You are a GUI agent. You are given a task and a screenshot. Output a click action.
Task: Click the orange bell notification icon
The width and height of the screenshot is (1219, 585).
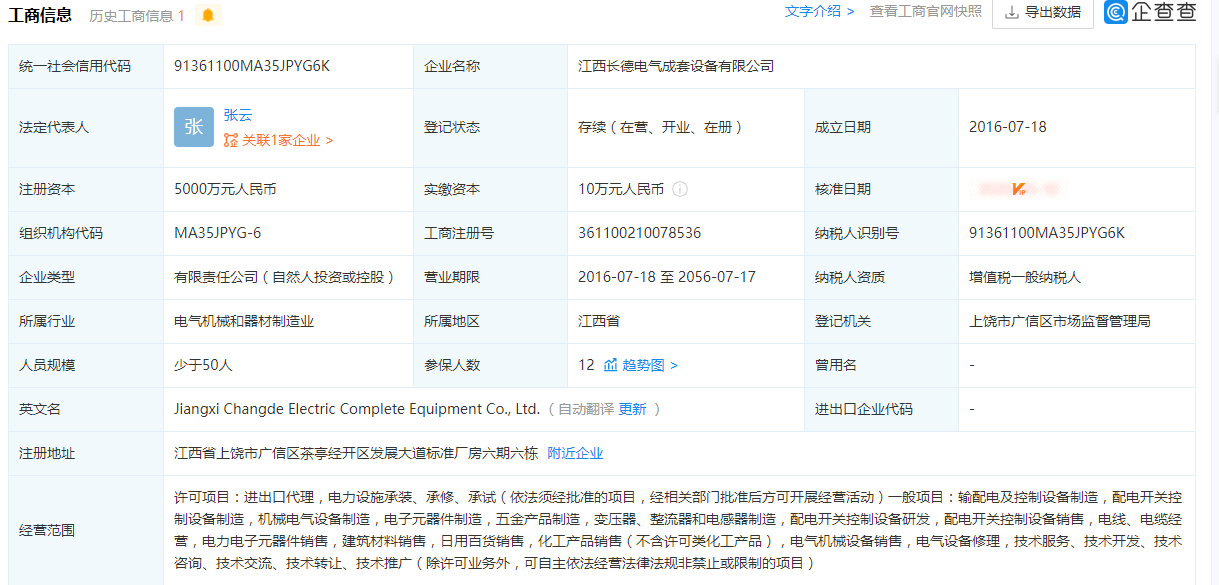(207, 15)
